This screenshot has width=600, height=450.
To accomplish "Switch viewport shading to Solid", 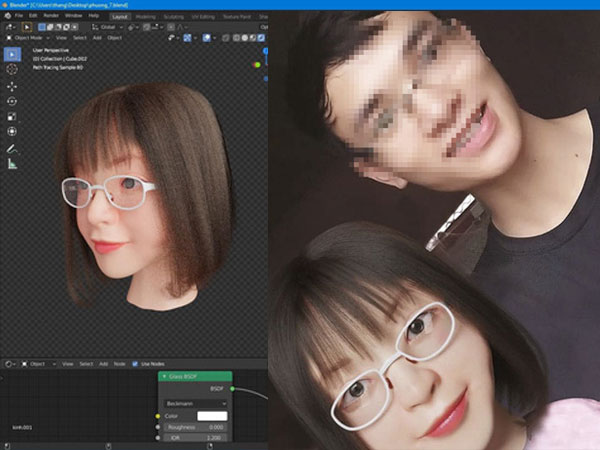I will pos(245,38).
